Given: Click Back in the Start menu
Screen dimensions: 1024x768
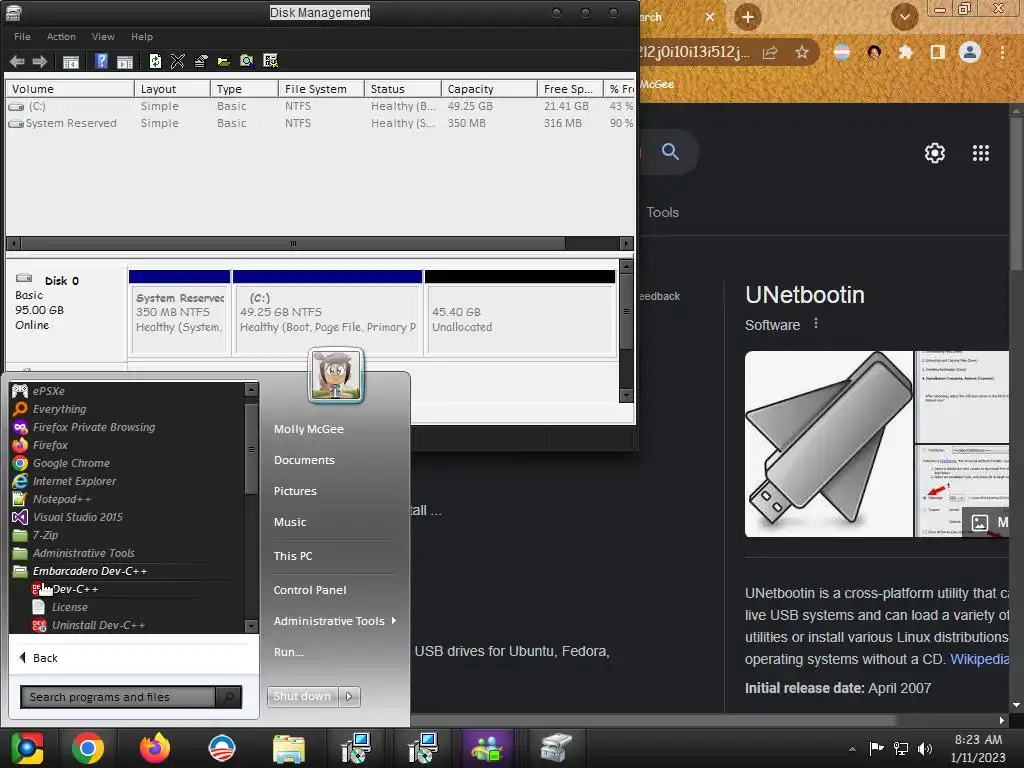Looking at the screenshot, I should [x=39, y=658].
